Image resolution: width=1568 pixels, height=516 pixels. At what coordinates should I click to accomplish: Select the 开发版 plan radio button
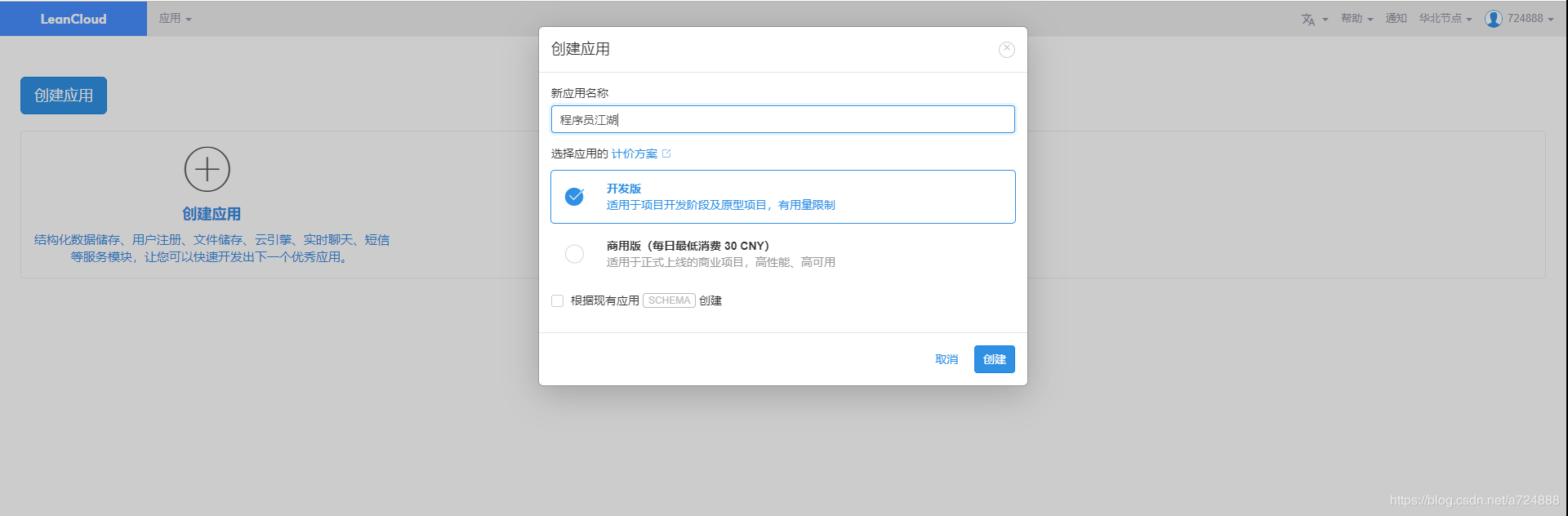pyautogui.click(x=574, y=196)
